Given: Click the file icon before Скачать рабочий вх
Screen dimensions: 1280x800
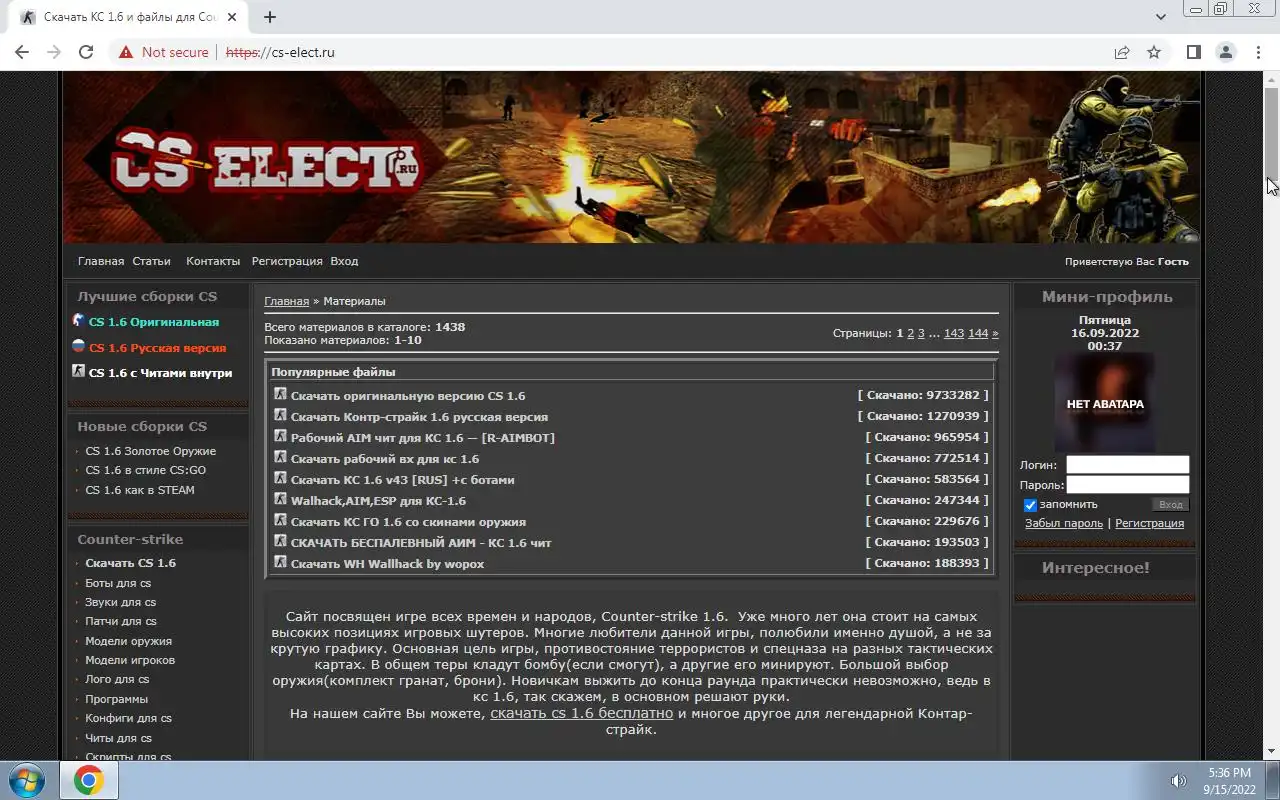Looking at the screenshot, I should (281, 457).
